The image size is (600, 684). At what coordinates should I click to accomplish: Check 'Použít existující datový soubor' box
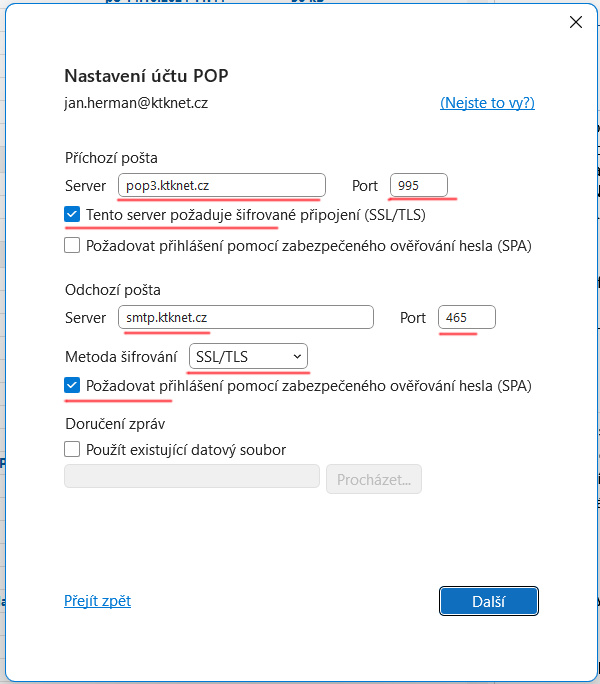point(72,450)
